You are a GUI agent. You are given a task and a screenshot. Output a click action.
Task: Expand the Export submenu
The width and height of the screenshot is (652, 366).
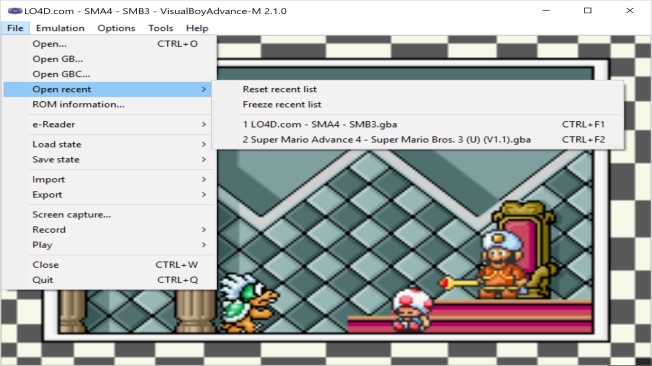point(109,195)
